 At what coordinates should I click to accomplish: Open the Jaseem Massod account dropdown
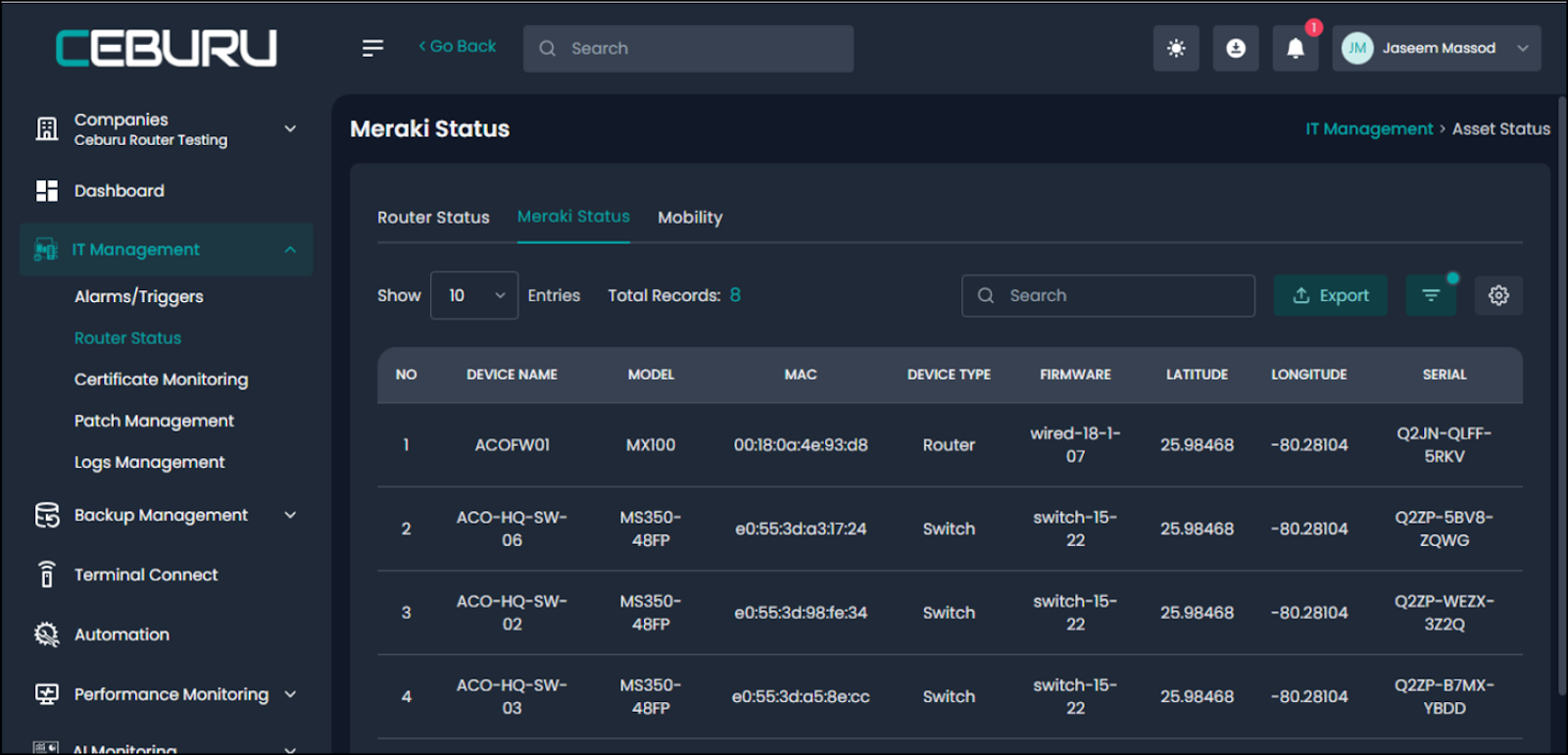point(1437,48)
